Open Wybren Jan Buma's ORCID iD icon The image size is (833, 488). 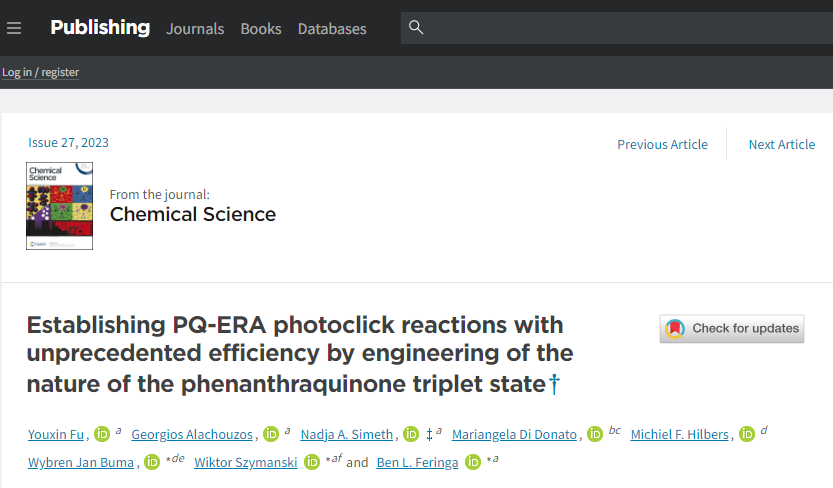pyautogui.click(x=152, y=462)
